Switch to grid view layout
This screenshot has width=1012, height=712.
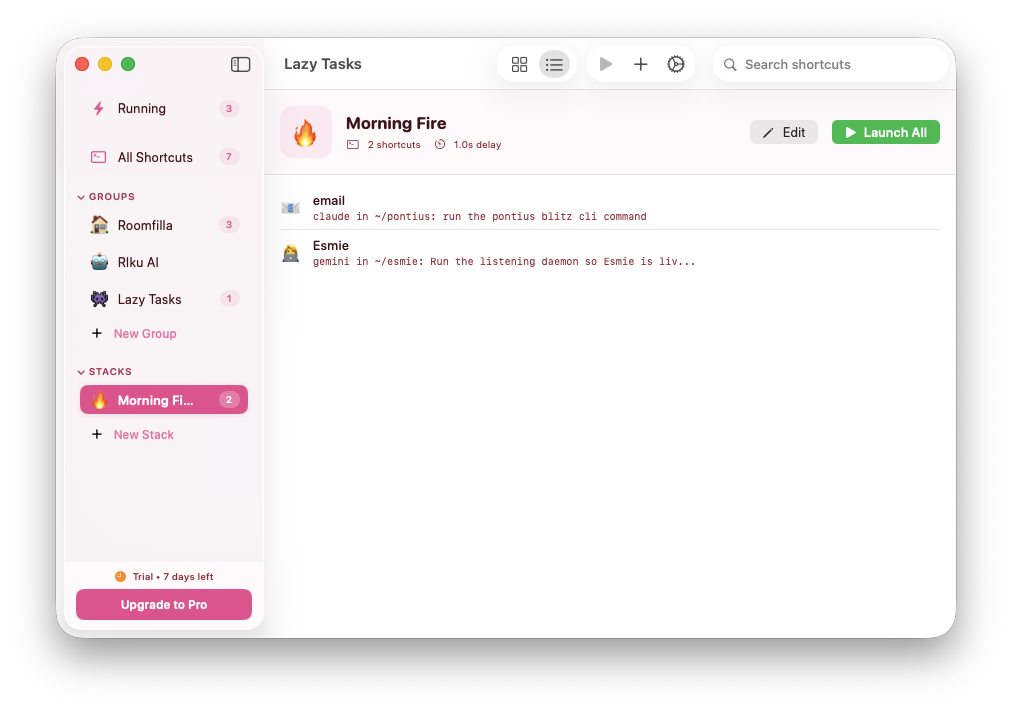coord(519,64)
